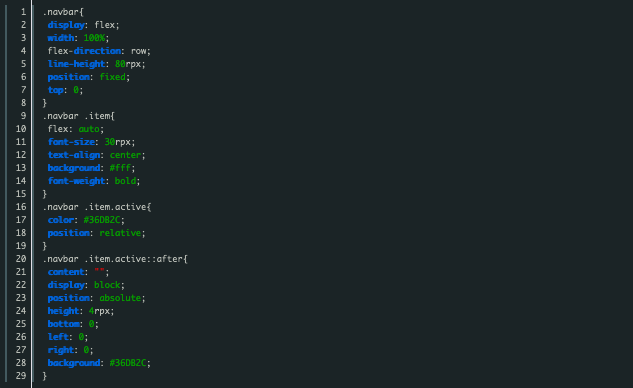
Task: Place cursor on line-height 80rpx value
Action: click(128, 64)
